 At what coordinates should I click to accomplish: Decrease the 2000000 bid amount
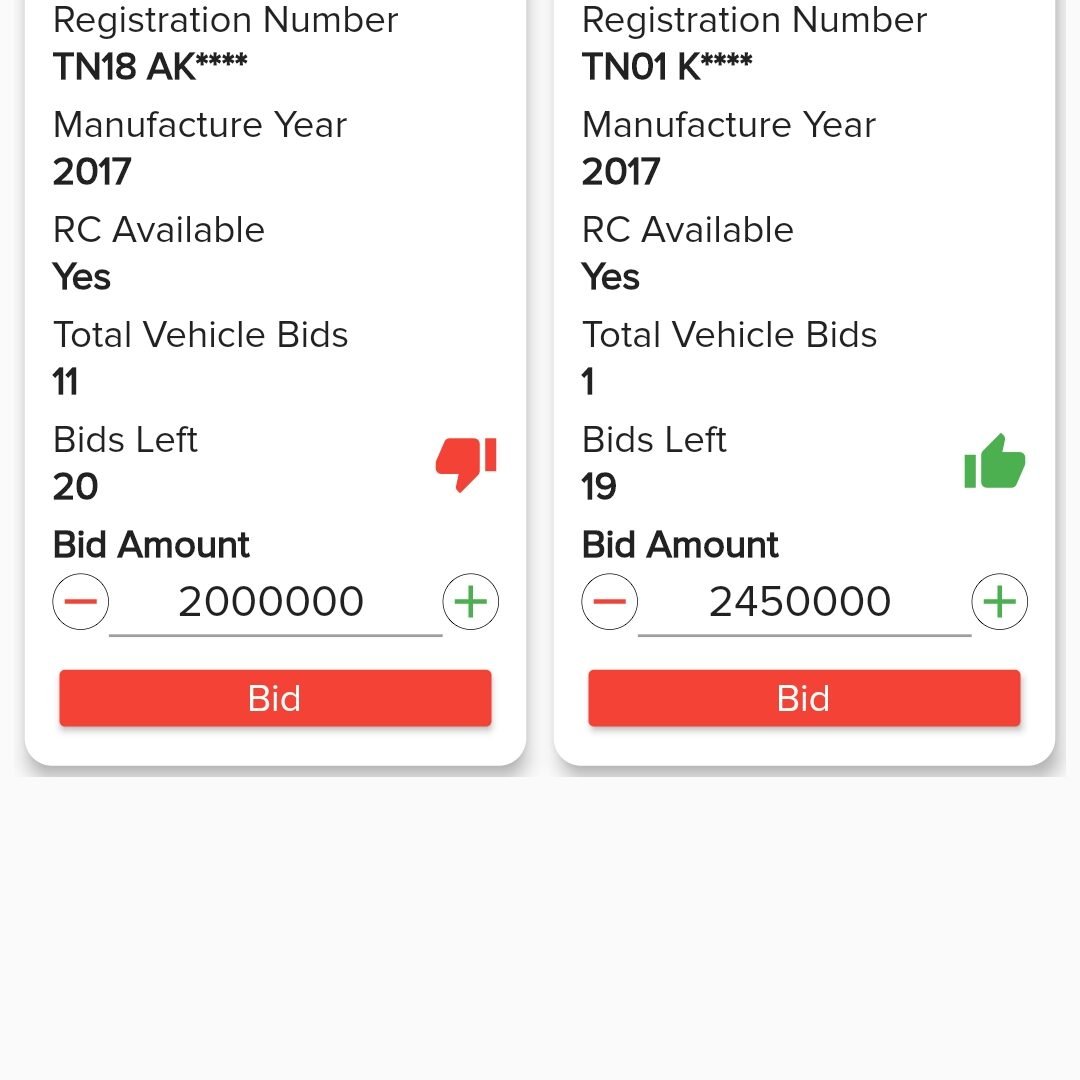(x=81, y=602)
